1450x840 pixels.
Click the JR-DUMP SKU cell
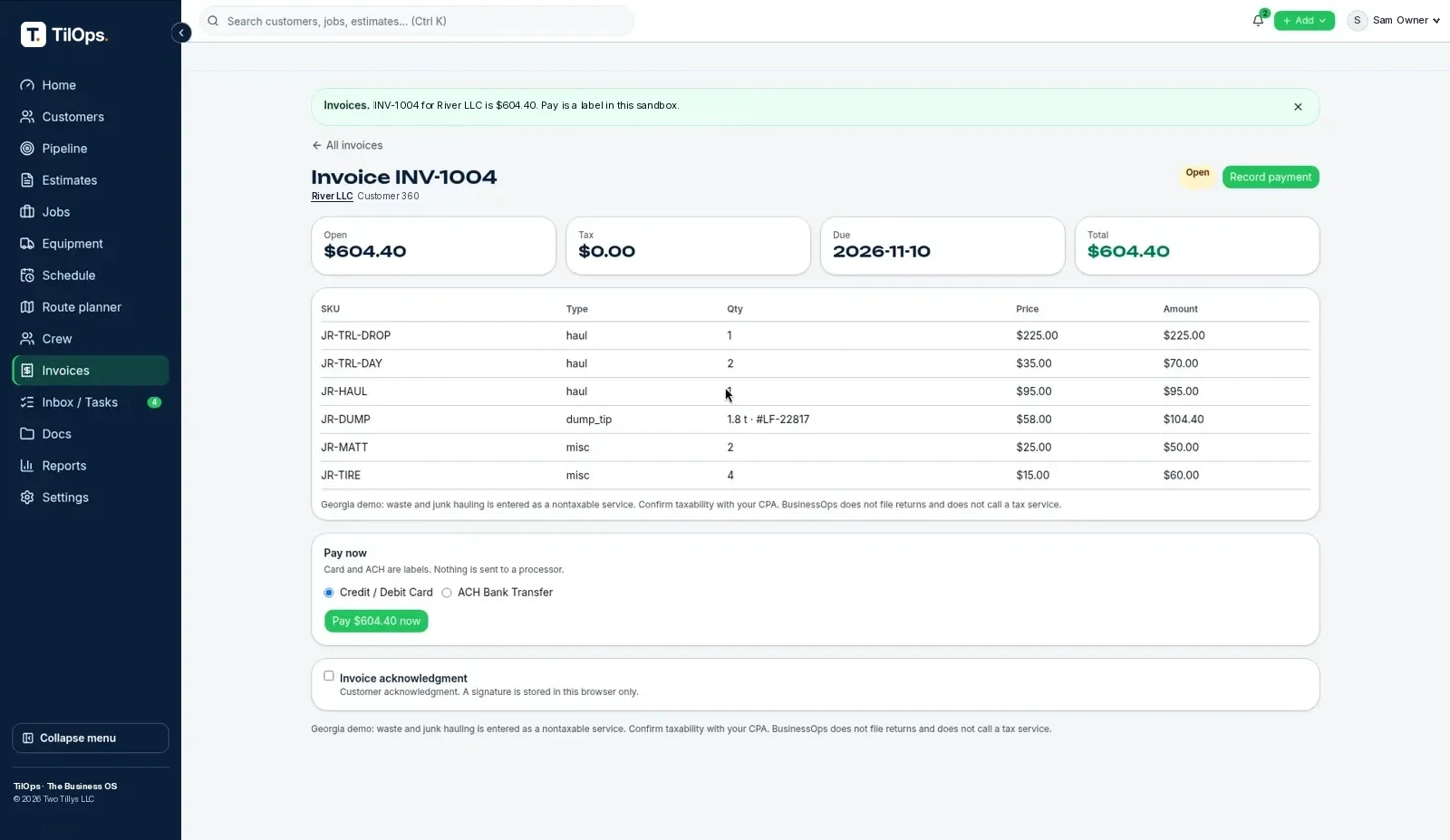(345, 420)
